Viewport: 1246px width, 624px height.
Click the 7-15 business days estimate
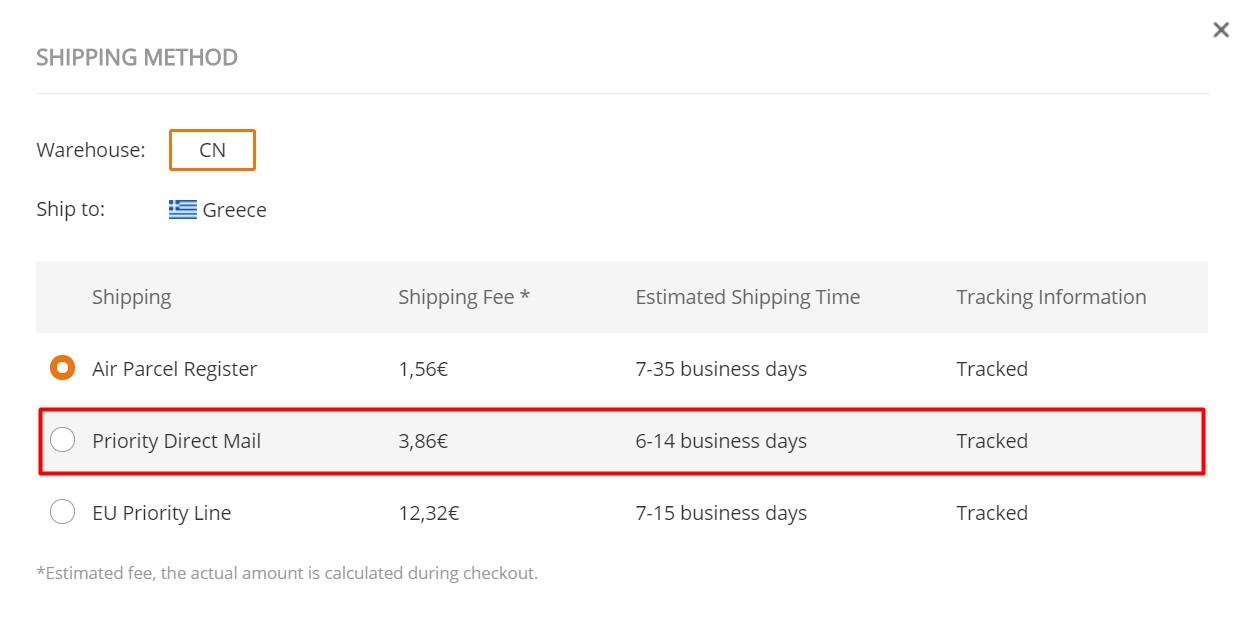(x=721, y=513)
